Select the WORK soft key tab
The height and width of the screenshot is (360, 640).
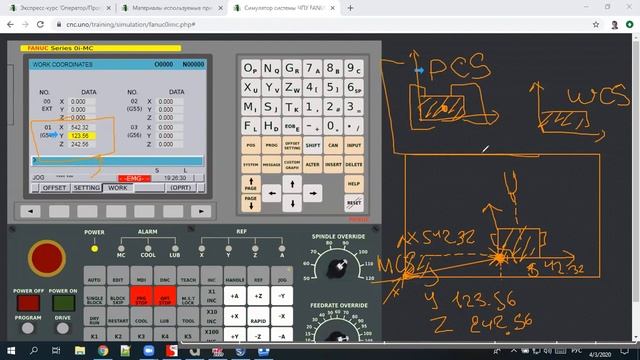[118, 188]
